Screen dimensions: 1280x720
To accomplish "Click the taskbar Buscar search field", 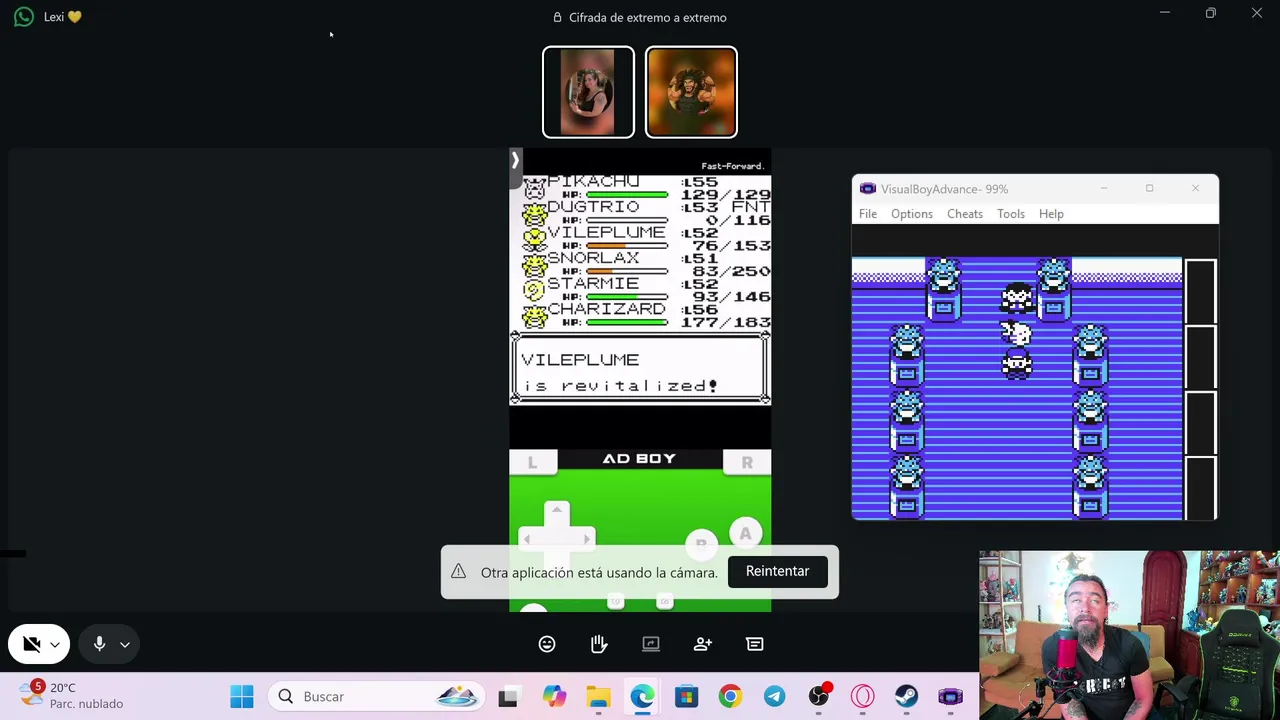I will 376,697.
